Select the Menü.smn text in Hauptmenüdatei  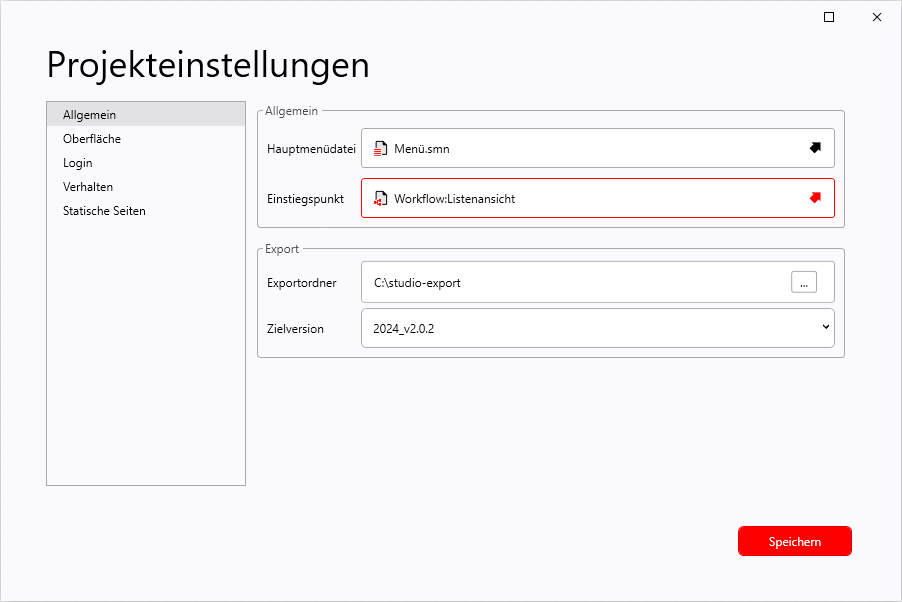click(422, 149)
